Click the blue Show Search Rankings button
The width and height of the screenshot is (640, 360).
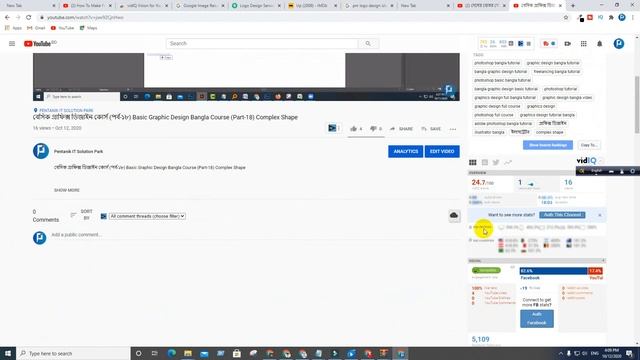pos(548,145)
